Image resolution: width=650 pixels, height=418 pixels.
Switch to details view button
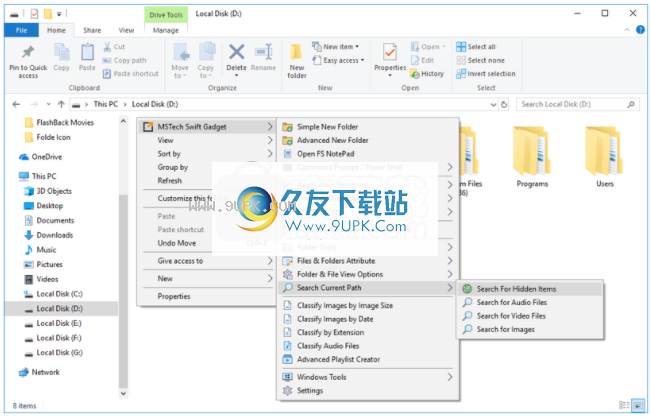click(624, 405)
